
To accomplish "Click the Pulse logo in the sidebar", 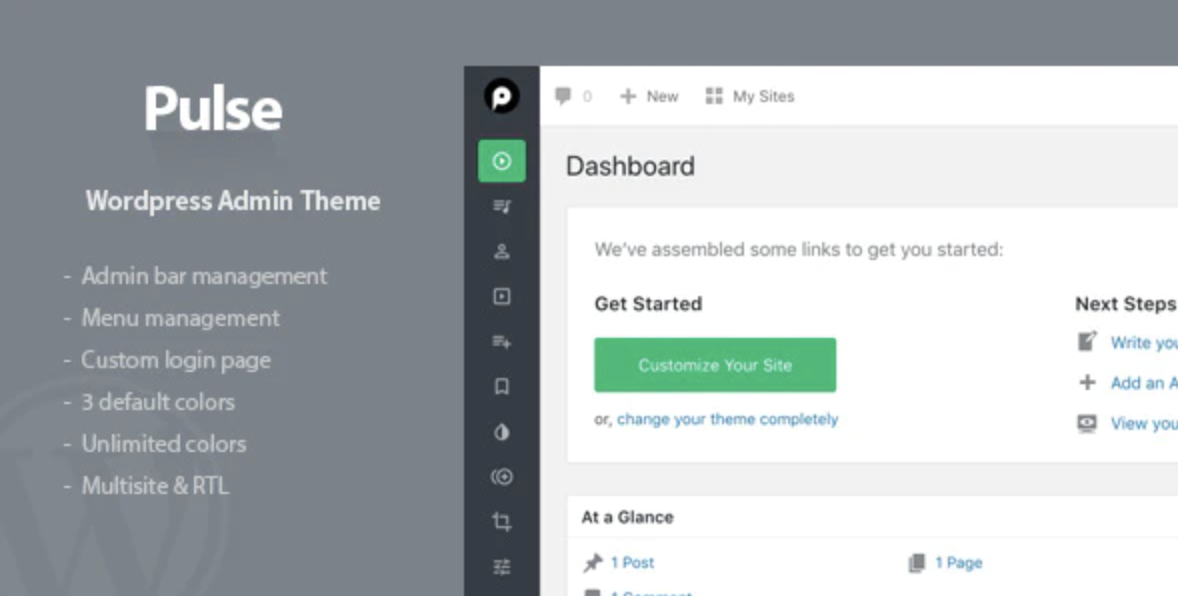I will [x=502, y=96].
